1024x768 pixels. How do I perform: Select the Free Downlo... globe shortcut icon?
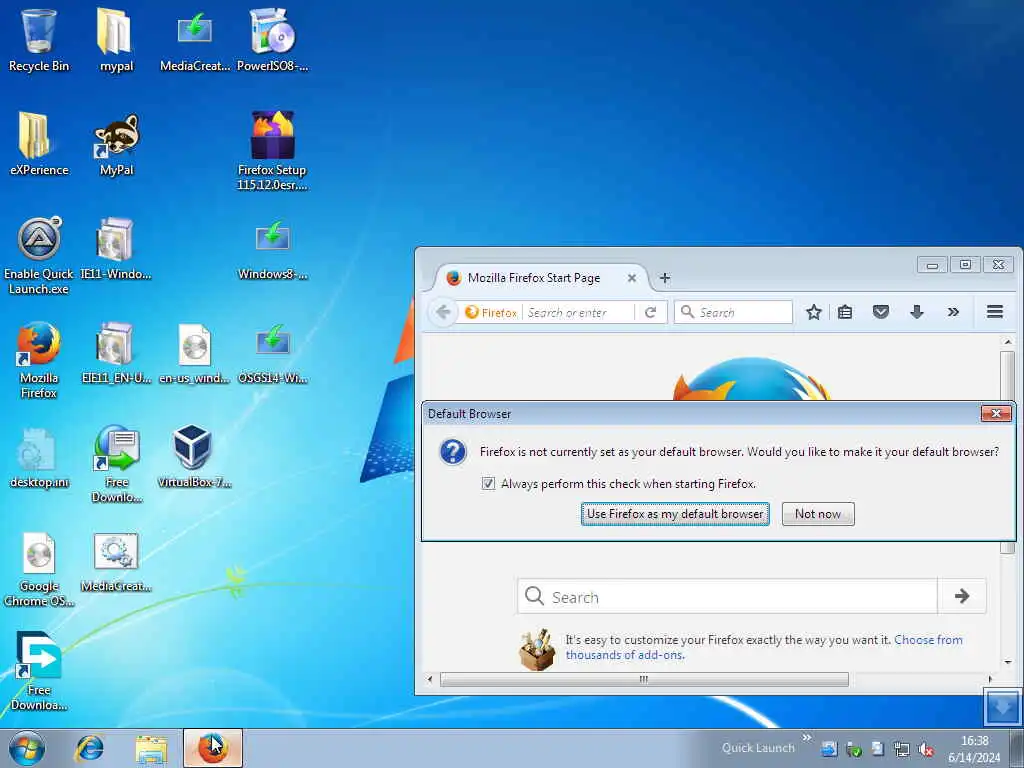coord(116,464)
